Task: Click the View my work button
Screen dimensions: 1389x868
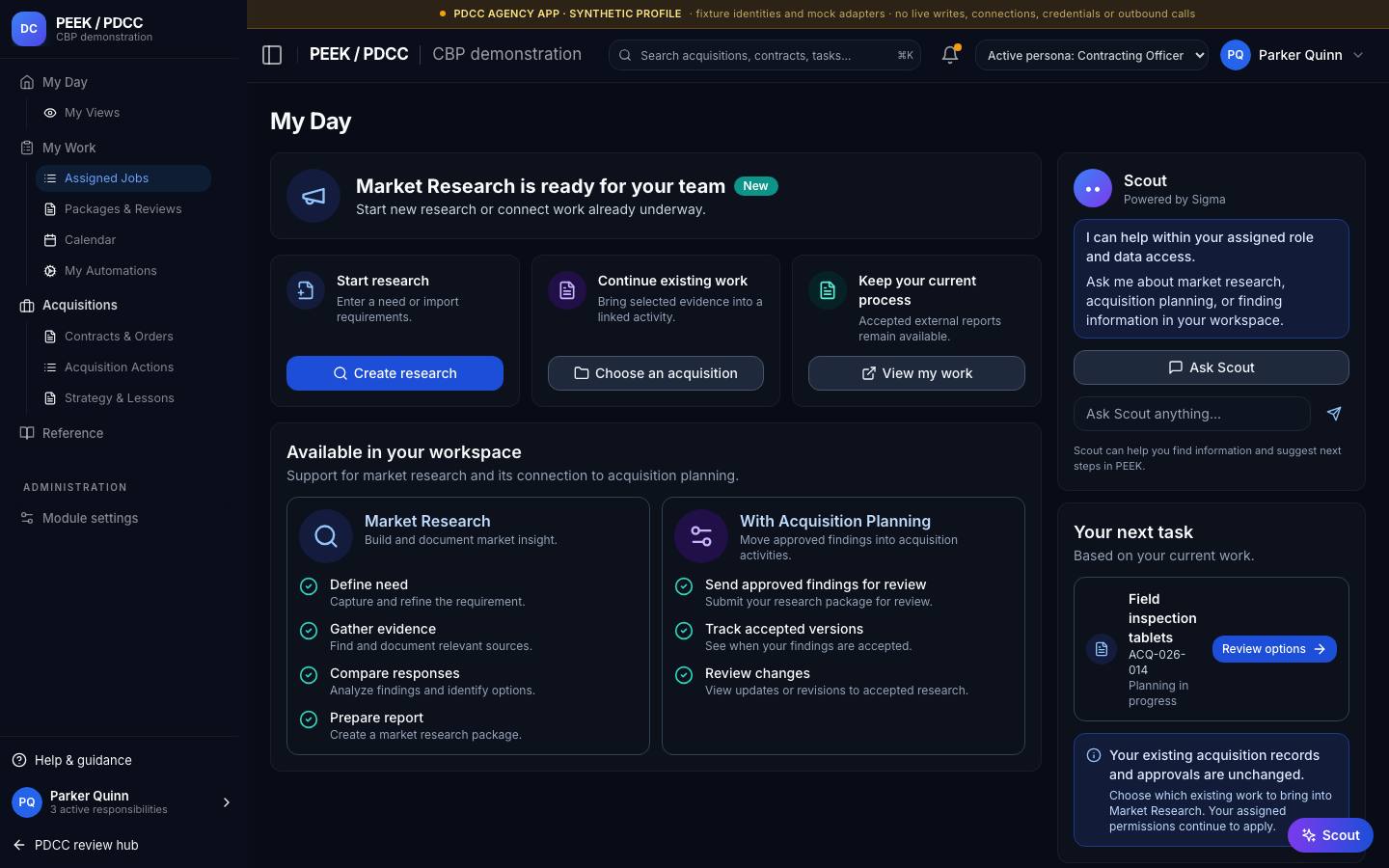Action: click(x=916, y=373)
